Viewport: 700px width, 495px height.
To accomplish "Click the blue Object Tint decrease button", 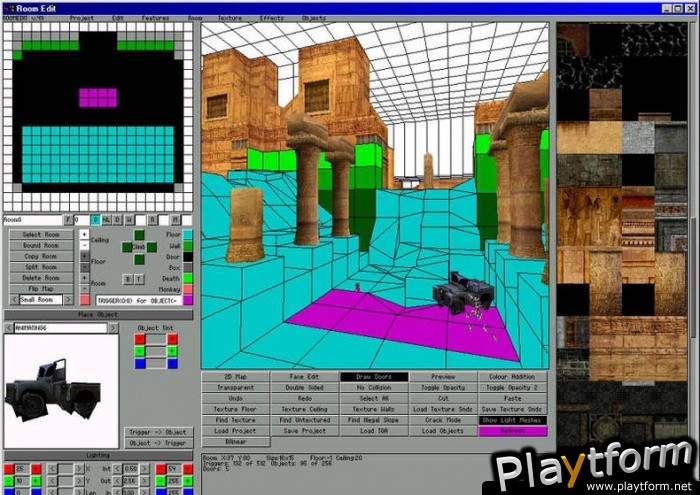I will (x=139, y=364).
